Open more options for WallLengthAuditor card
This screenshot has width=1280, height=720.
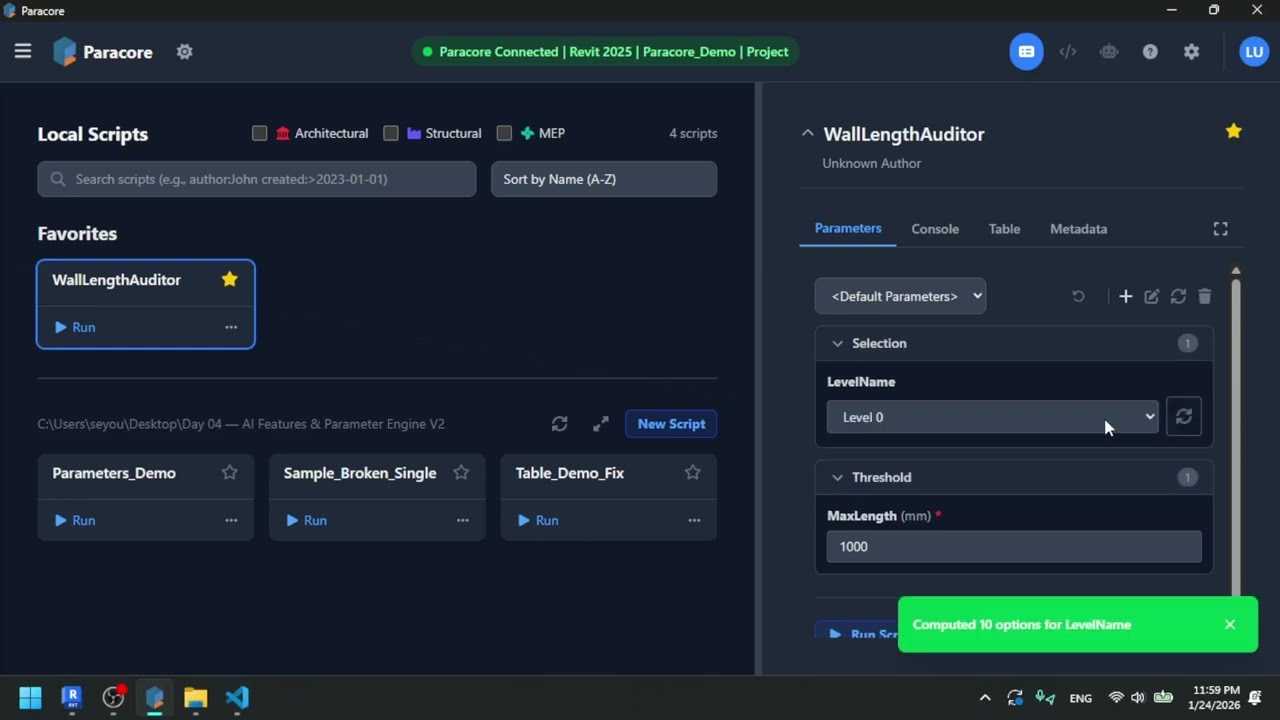click(231, 327)
